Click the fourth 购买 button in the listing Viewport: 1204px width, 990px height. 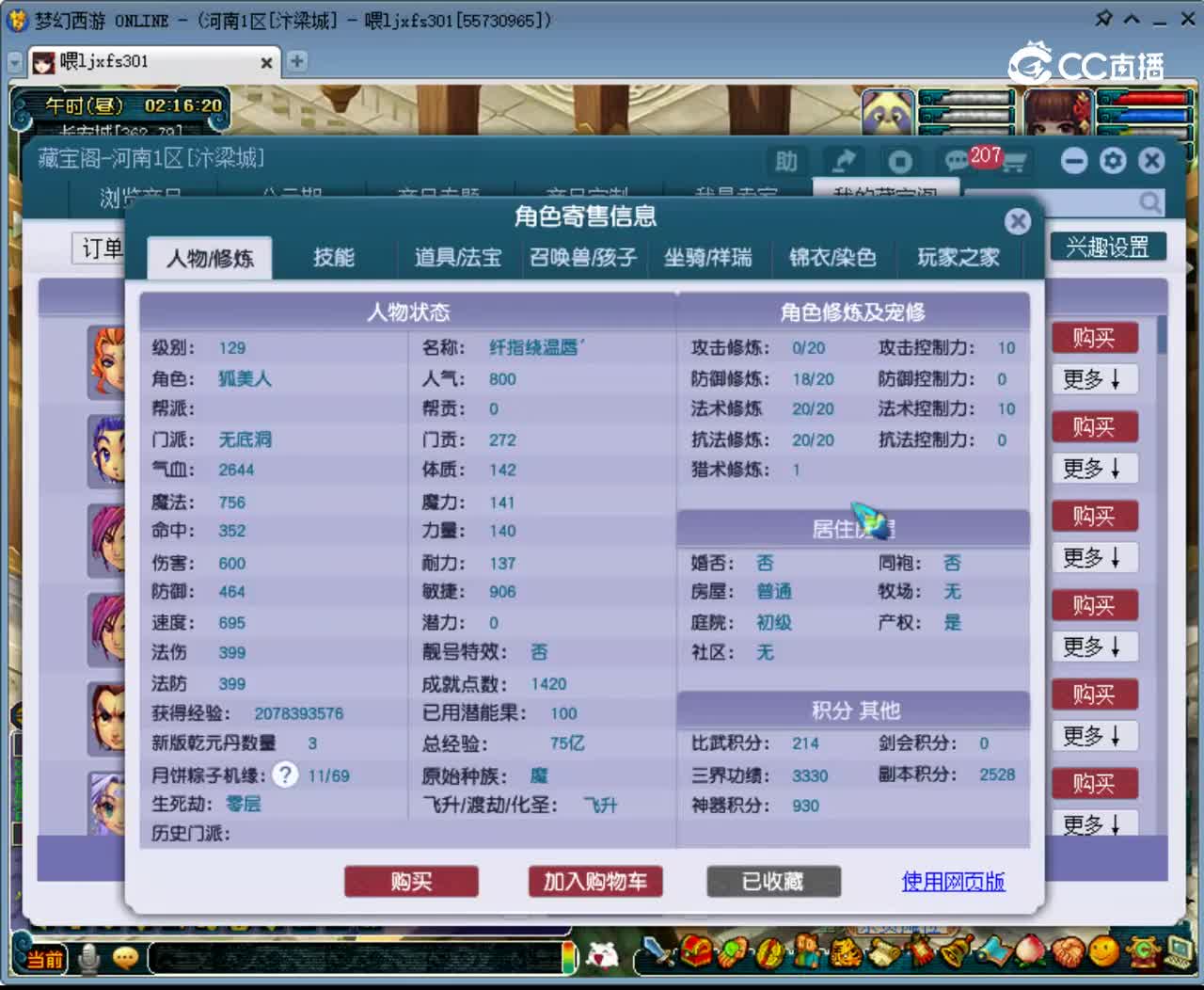click(1094, 605)
